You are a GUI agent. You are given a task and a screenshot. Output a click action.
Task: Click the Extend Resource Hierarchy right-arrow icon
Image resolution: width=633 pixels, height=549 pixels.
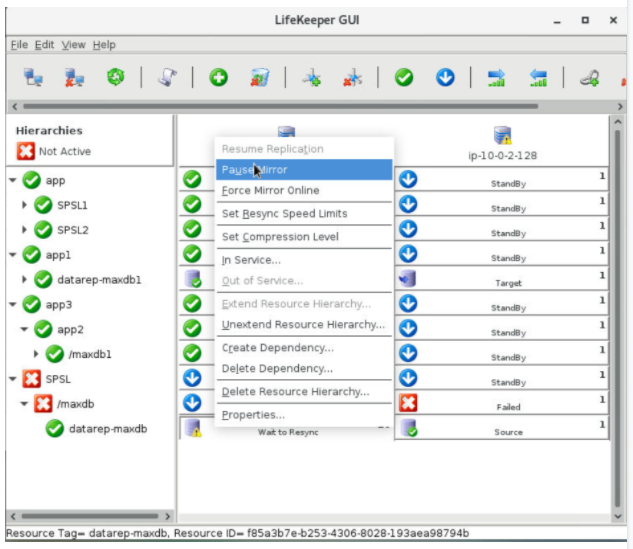coord(496,78)
